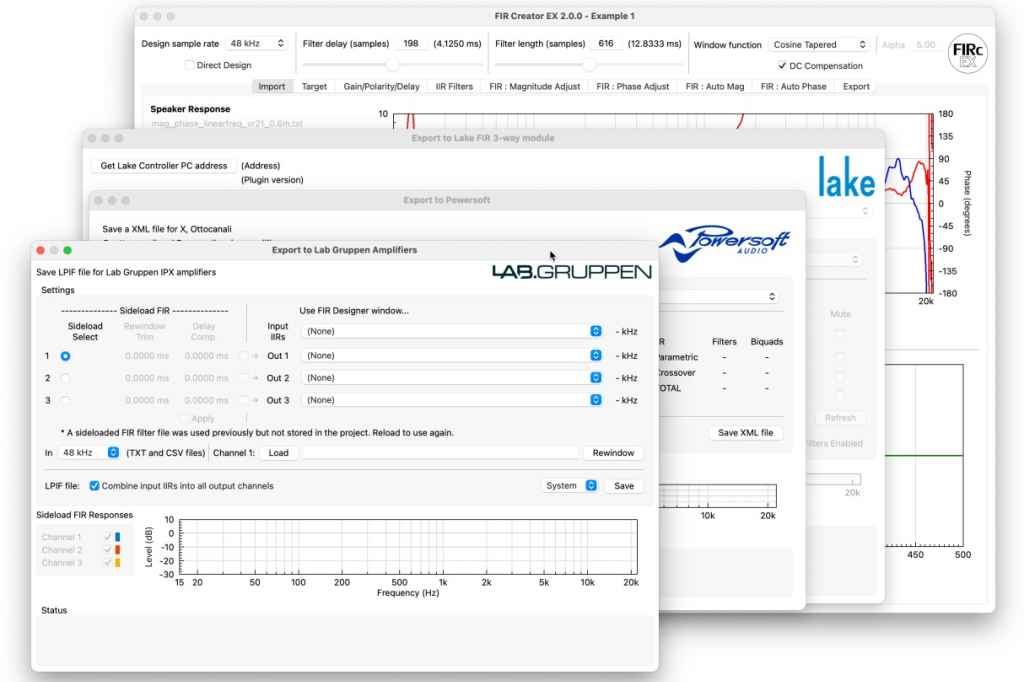Open the Out 1 FIR Designer window dropdown
The image size is (1024, 682).
[452, 355]
